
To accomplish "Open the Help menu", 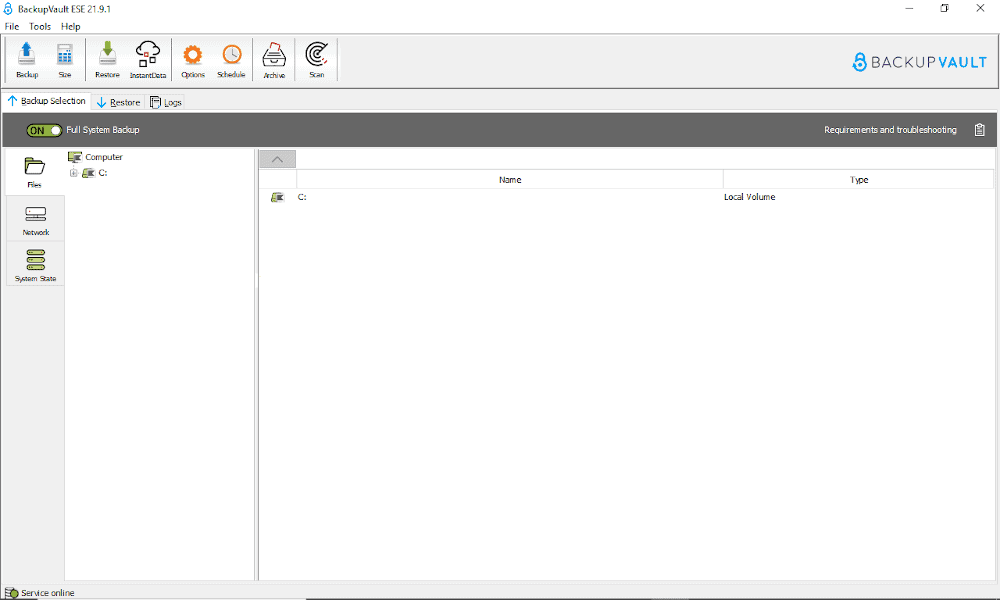I will pyautogui.click(x=71, y=26).
